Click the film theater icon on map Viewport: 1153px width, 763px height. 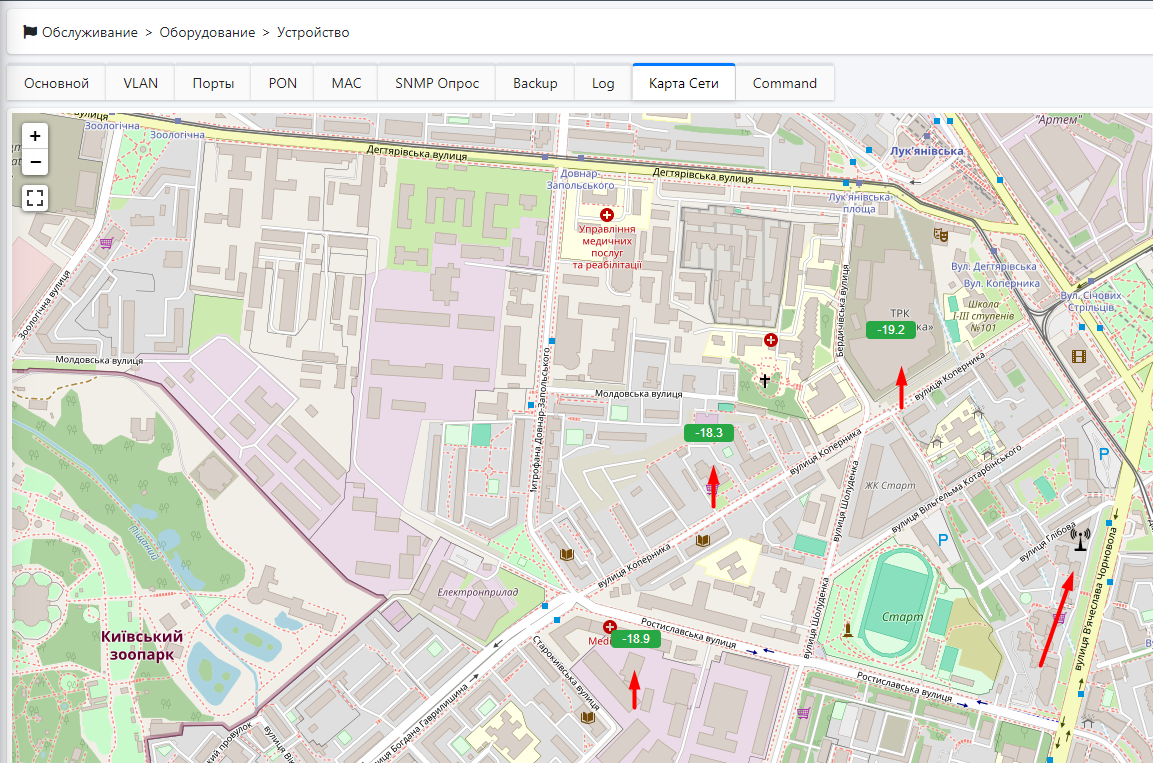pos(1077,355)
